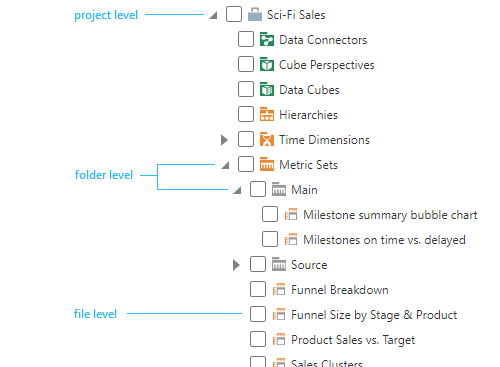The image size is (500, 367).
Task: Collapse the Metric Sets folder
Action: point(226,165)
